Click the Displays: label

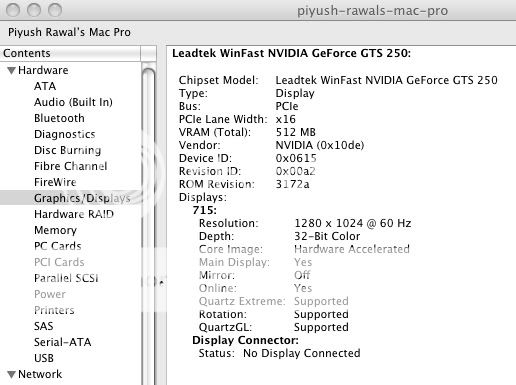click(x=203, y=197)
